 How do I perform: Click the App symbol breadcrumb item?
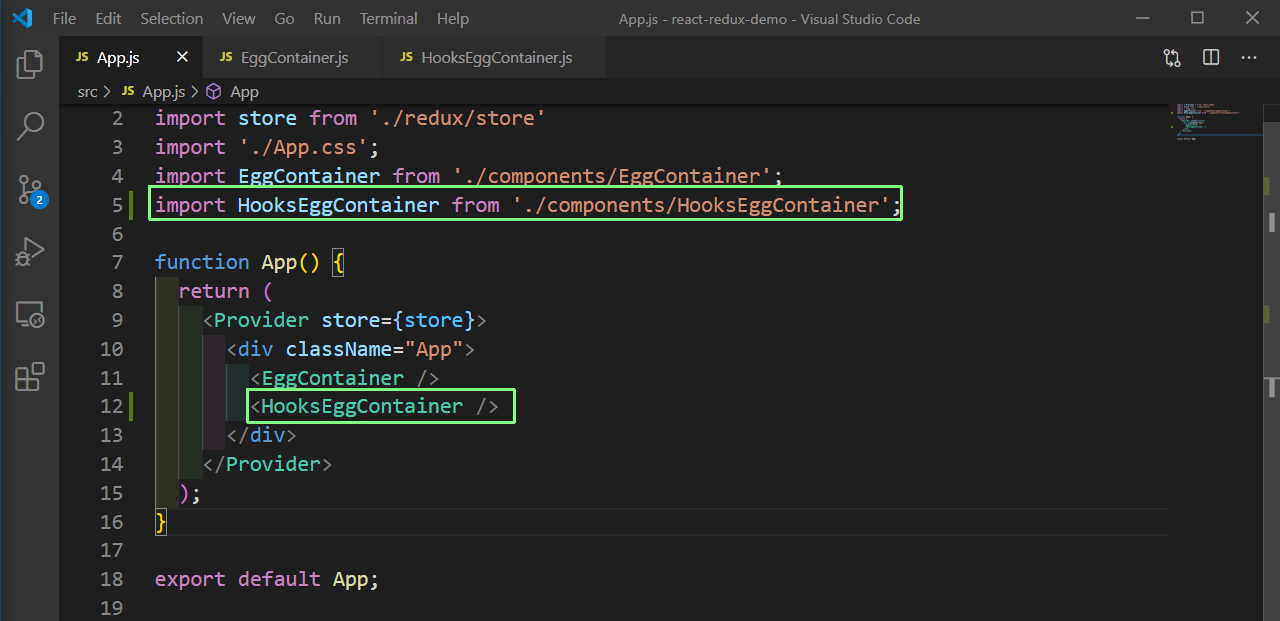(x=232, y=91)
